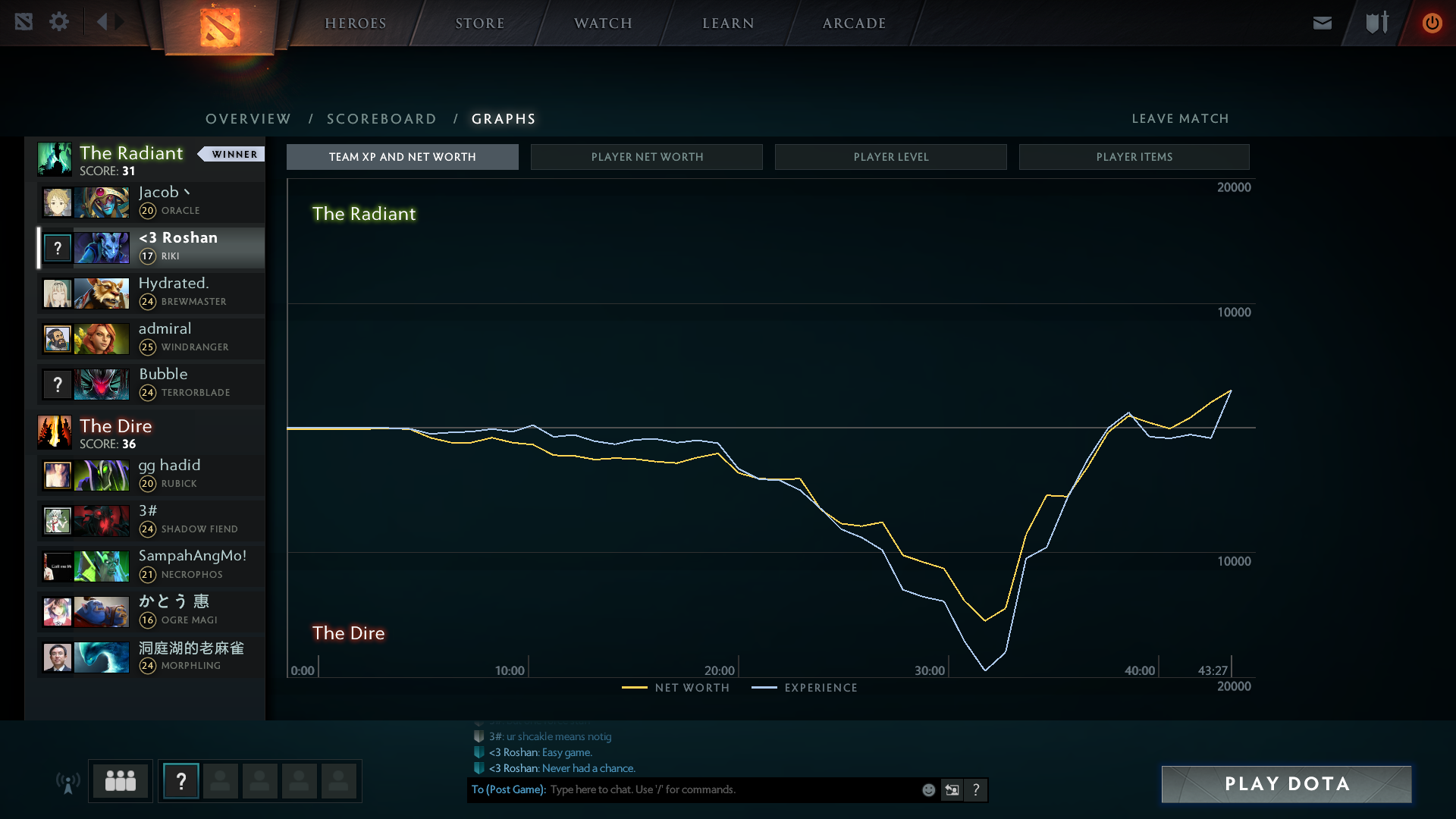Select Ogre Magi hero portrait

[x=102, y=612]
